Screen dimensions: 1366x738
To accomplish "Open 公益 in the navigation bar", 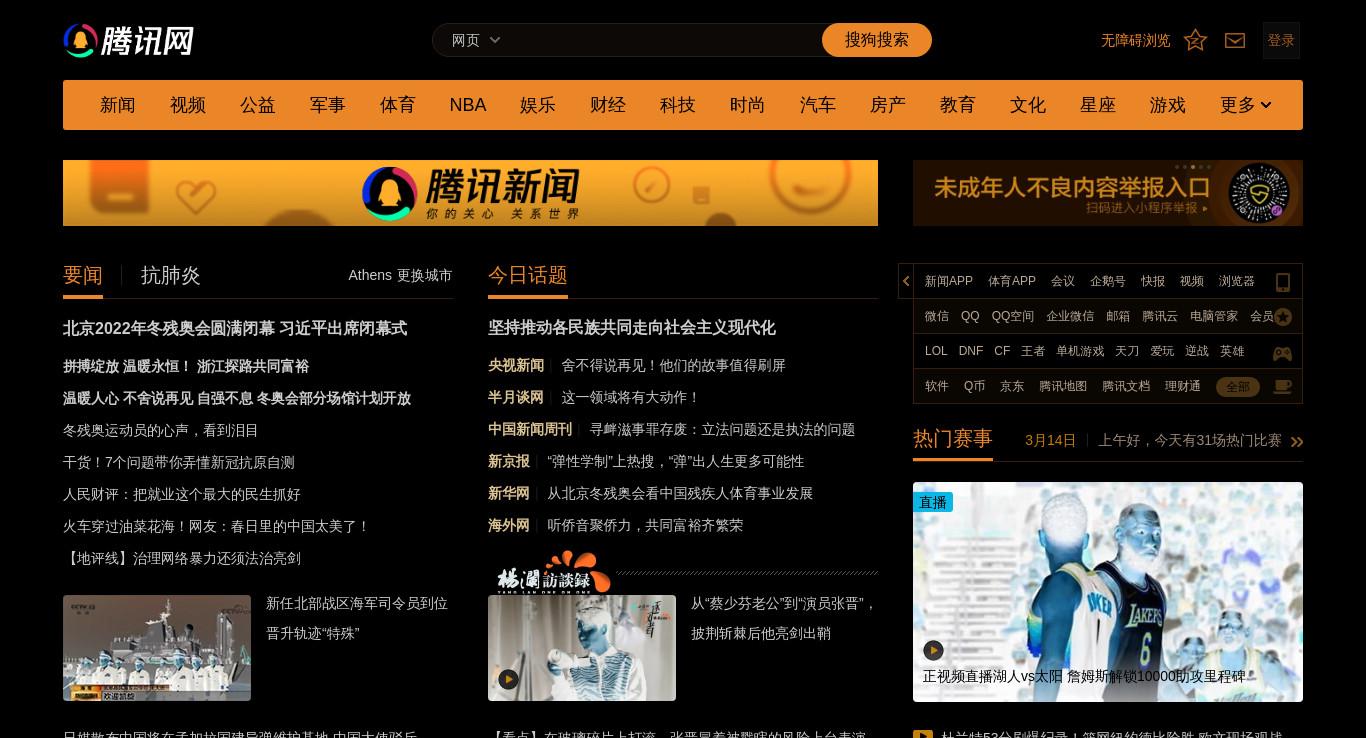I will [x=258, y=105].
